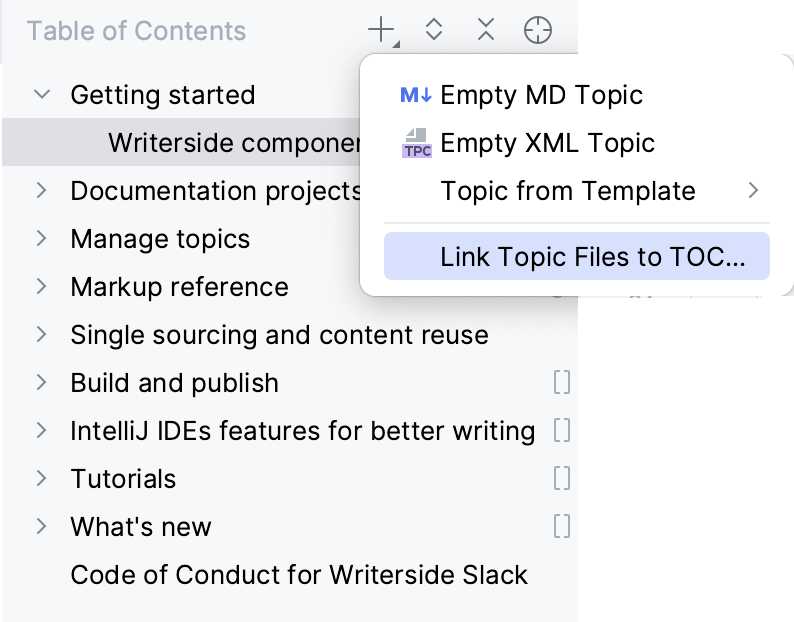The width and height of the screenshot is (794, 622).
Task: Click the TPC icon next to Empty XML Topic
Action: (x=416, y=143)
